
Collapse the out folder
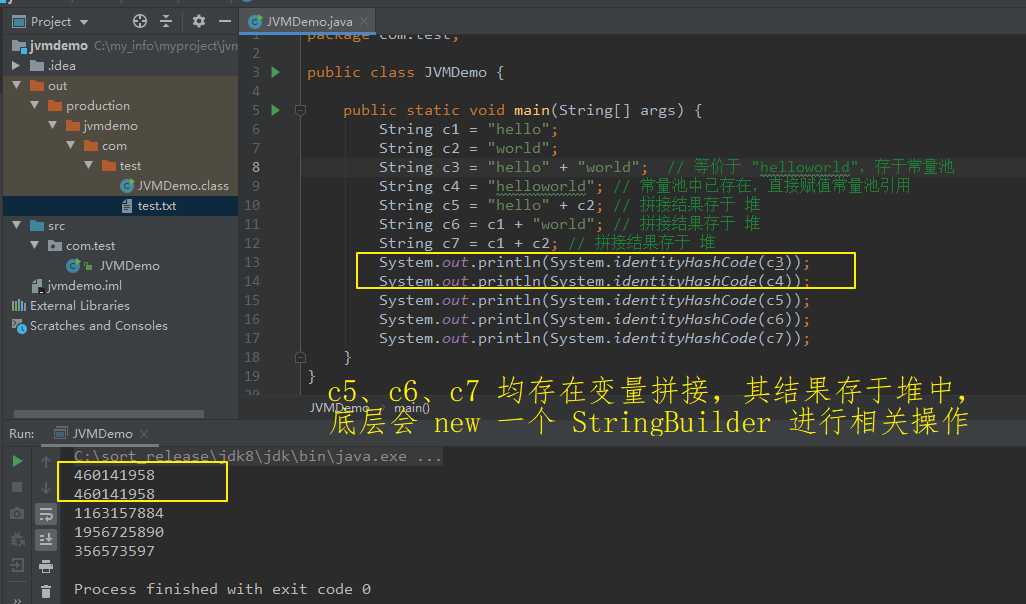[x=16, y=86]
